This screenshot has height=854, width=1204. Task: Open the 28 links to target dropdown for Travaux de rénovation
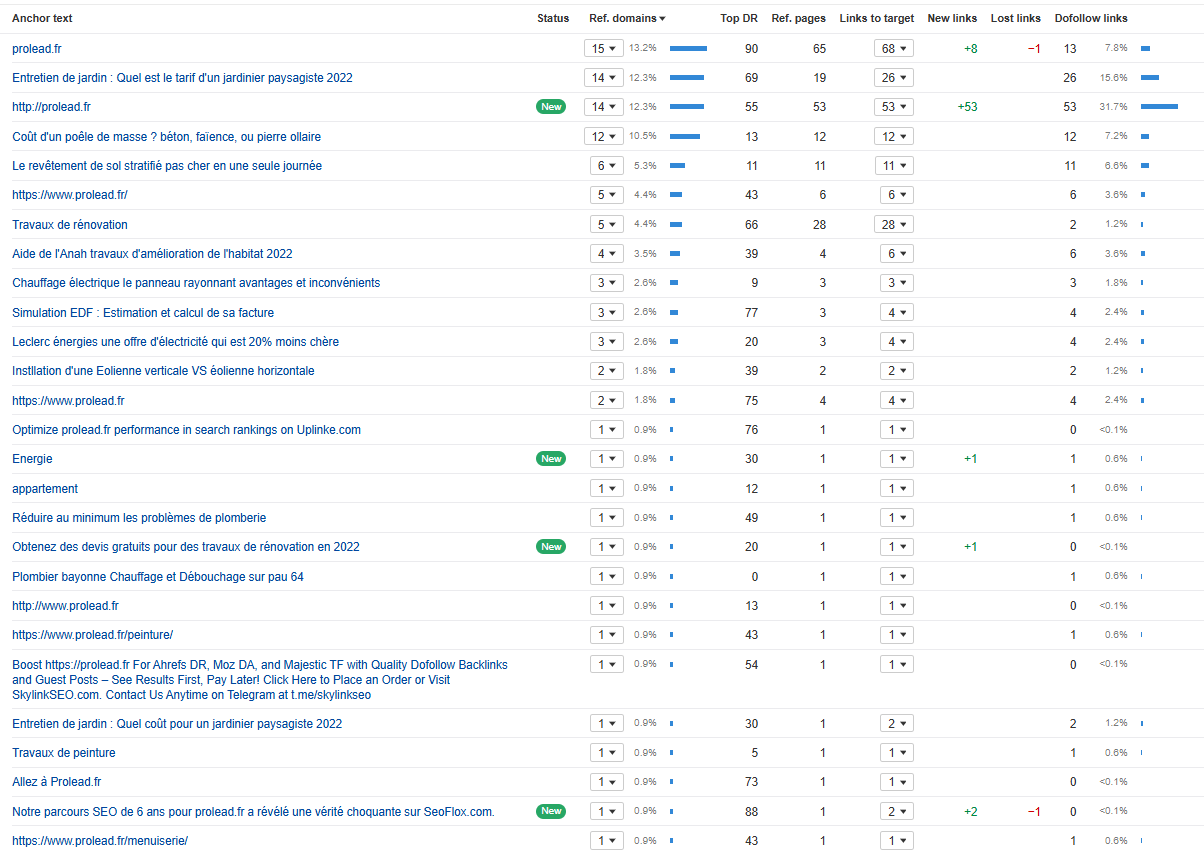pos(896,225)
